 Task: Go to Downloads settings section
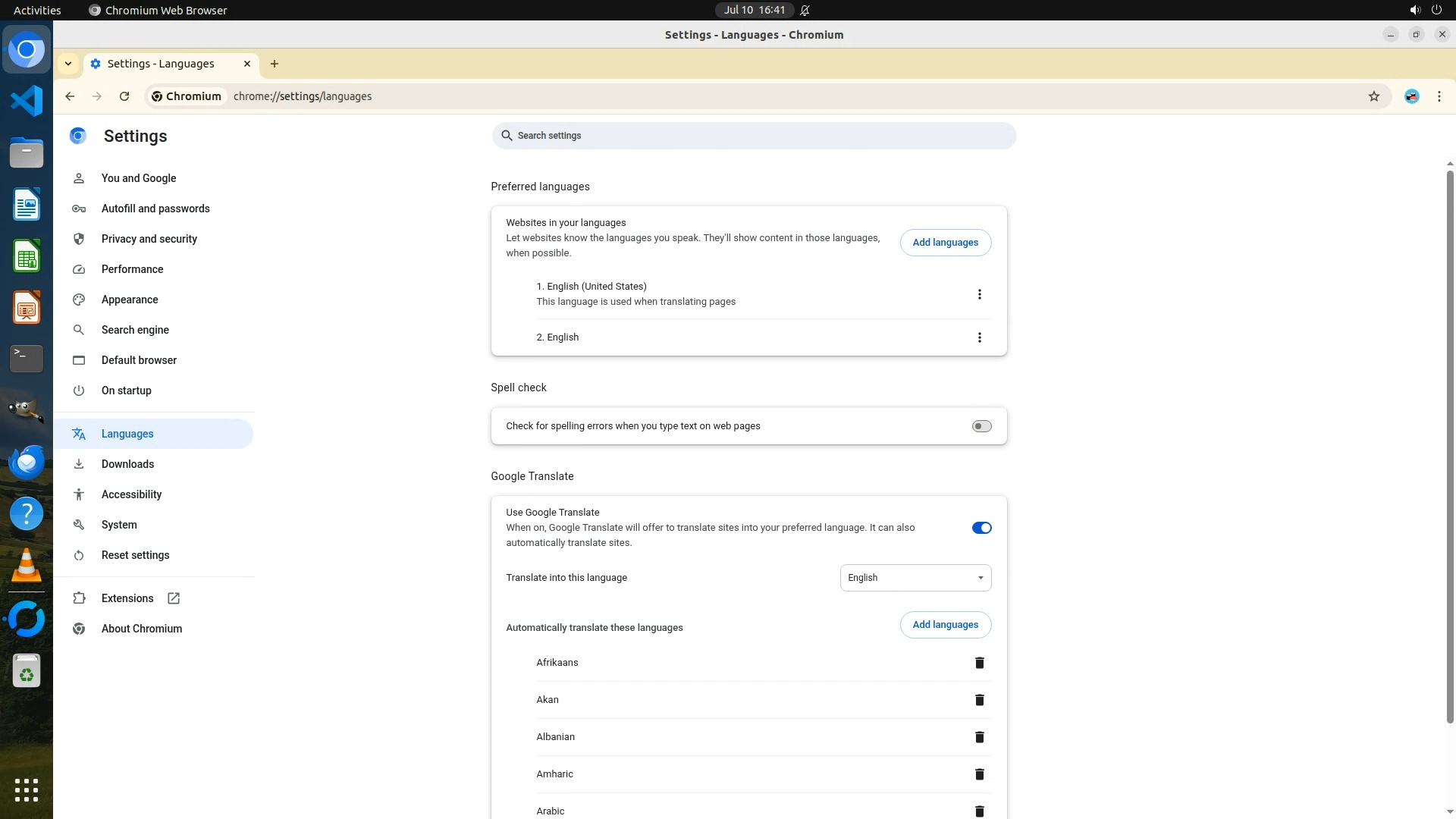tap(127, 464)
